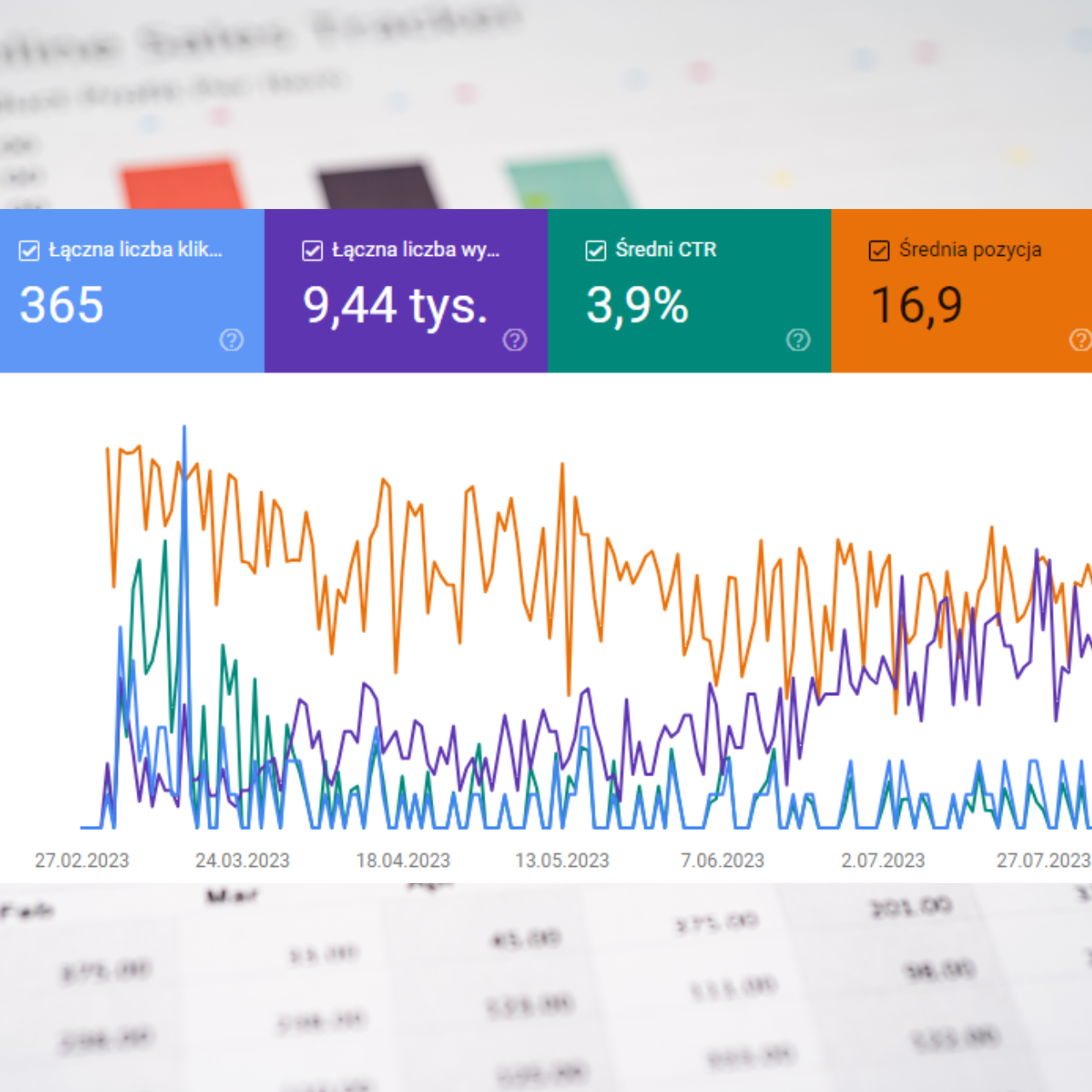Screen dimensions: 1092x1092
Task: Click the tallest blue spike peak in chart
Action: [184, 428]
